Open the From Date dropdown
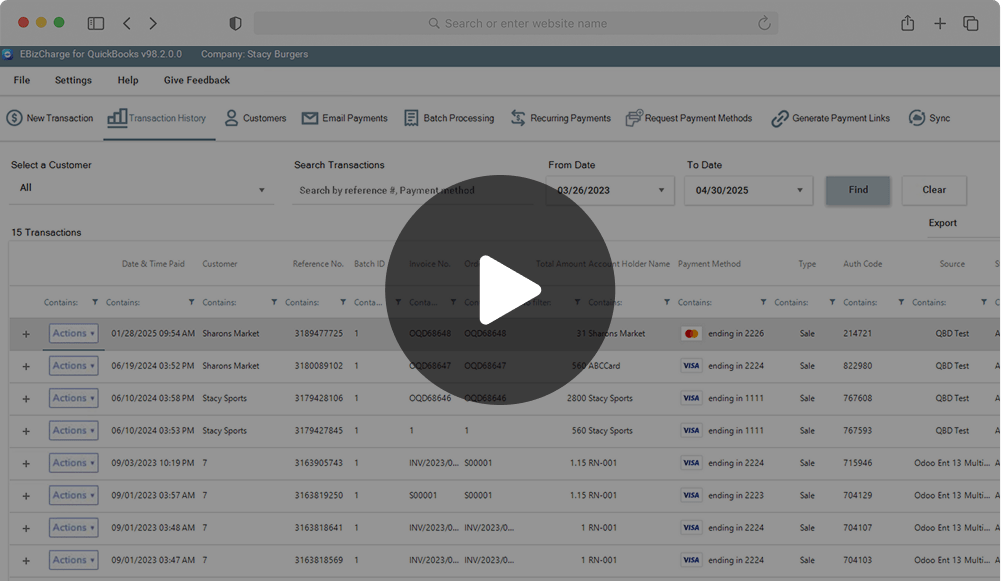The image size is (1001, 582). pos(661,190)
